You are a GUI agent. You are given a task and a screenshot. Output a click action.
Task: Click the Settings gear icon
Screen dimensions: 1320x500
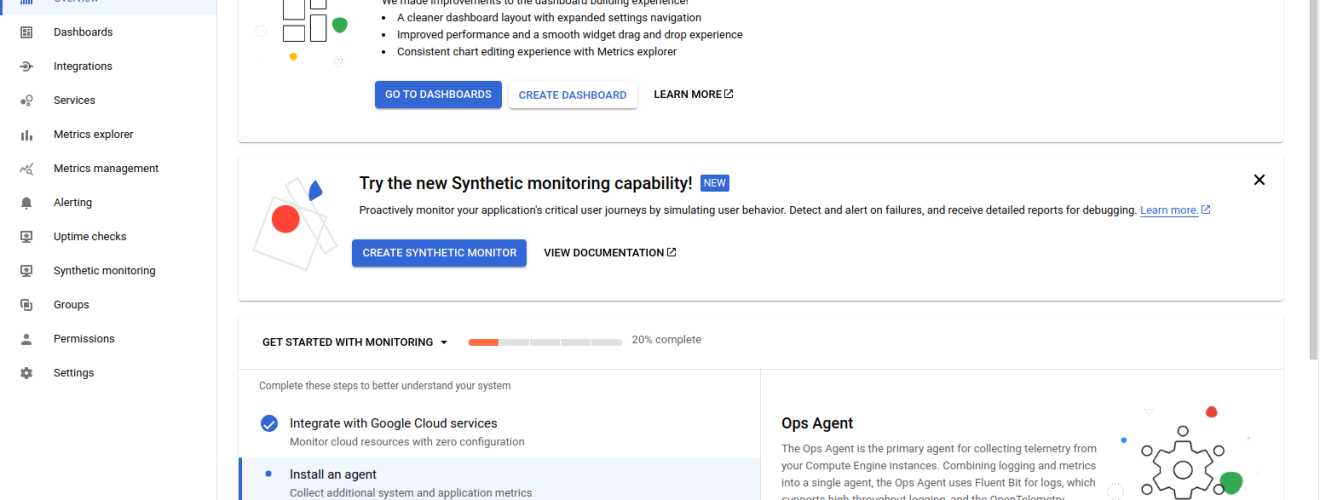27,372
